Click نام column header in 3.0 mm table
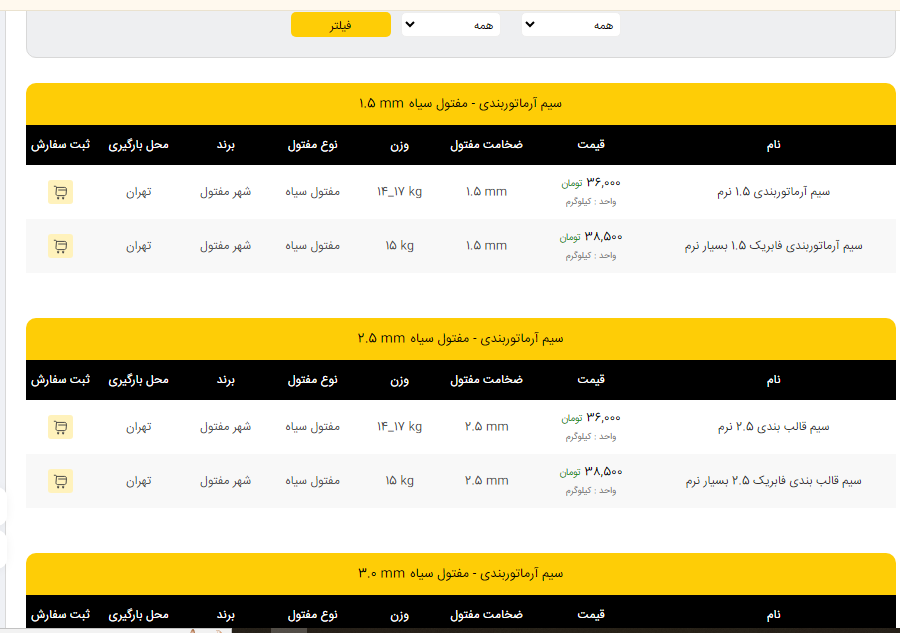The width and height of the screenshot is (900, 633). point(773,614)
